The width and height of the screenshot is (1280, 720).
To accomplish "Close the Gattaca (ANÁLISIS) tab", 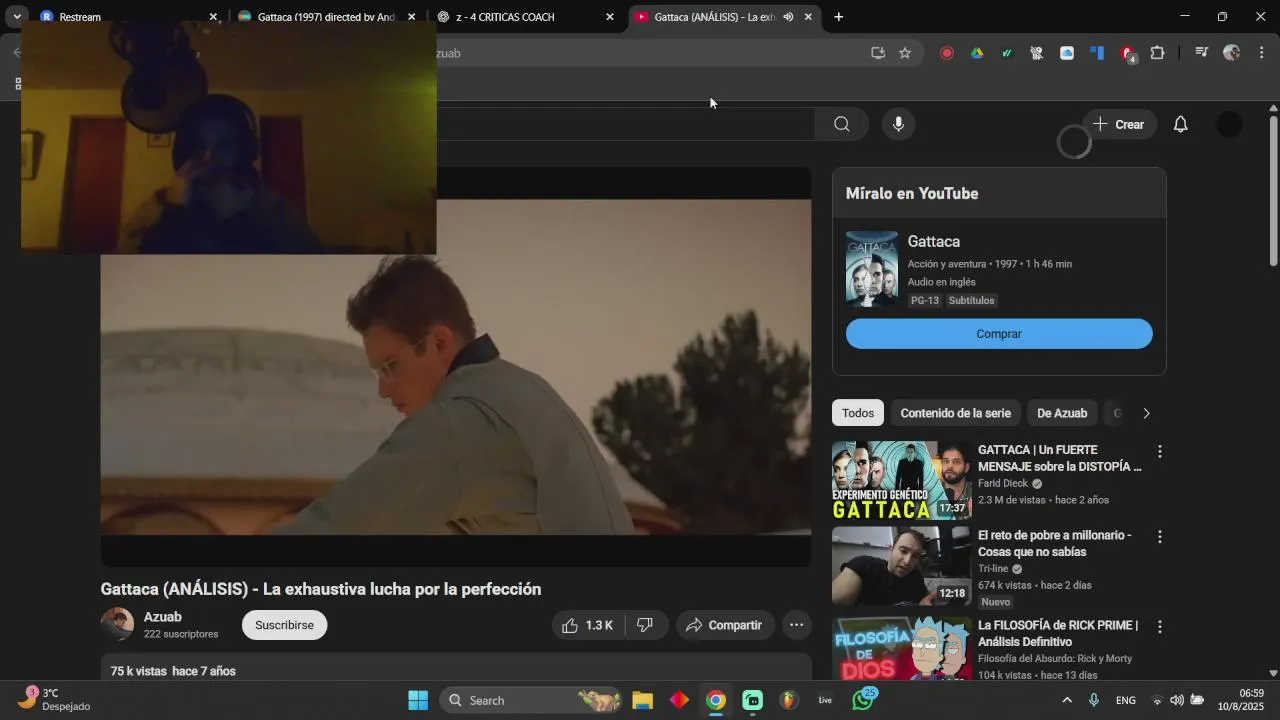I will click(808, 17).
